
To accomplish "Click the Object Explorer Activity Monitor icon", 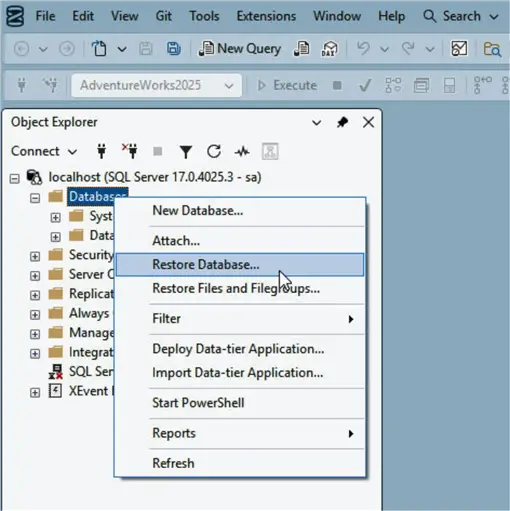I will click(x=242, y=152).
